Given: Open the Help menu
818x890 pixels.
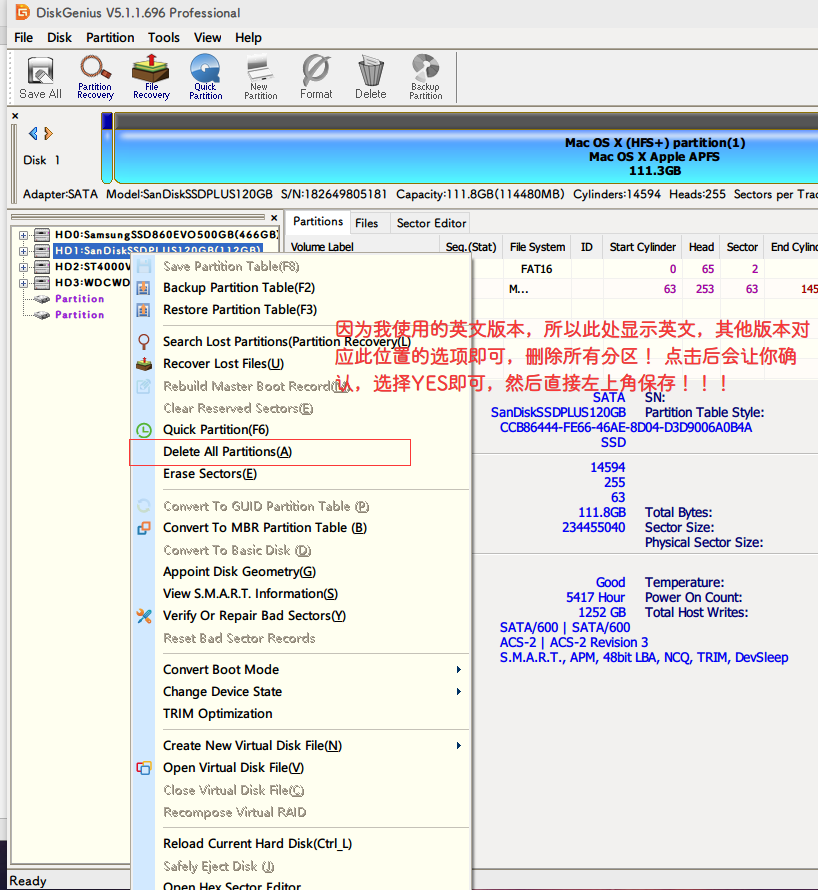Looking at the screenshot, I should click(249, 37).
